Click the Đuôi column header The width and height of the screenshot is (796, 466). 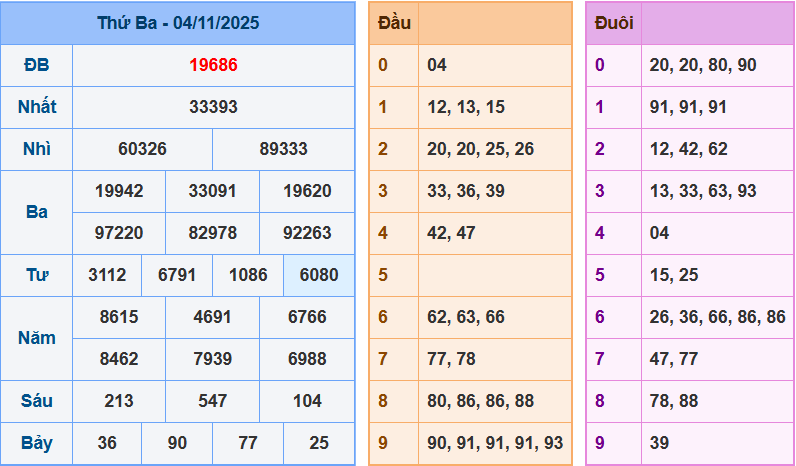click(x=613, y=23)
